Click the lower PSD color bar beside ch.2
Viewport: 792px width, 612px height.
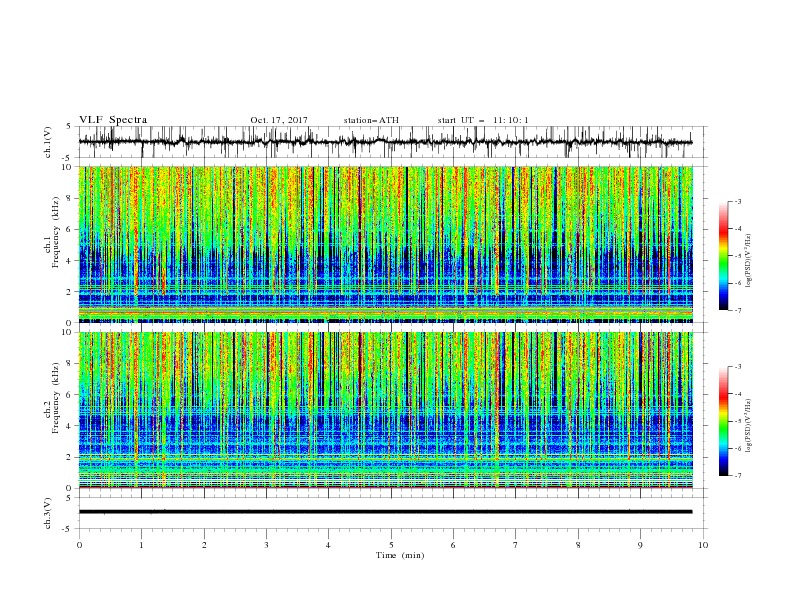723,421
